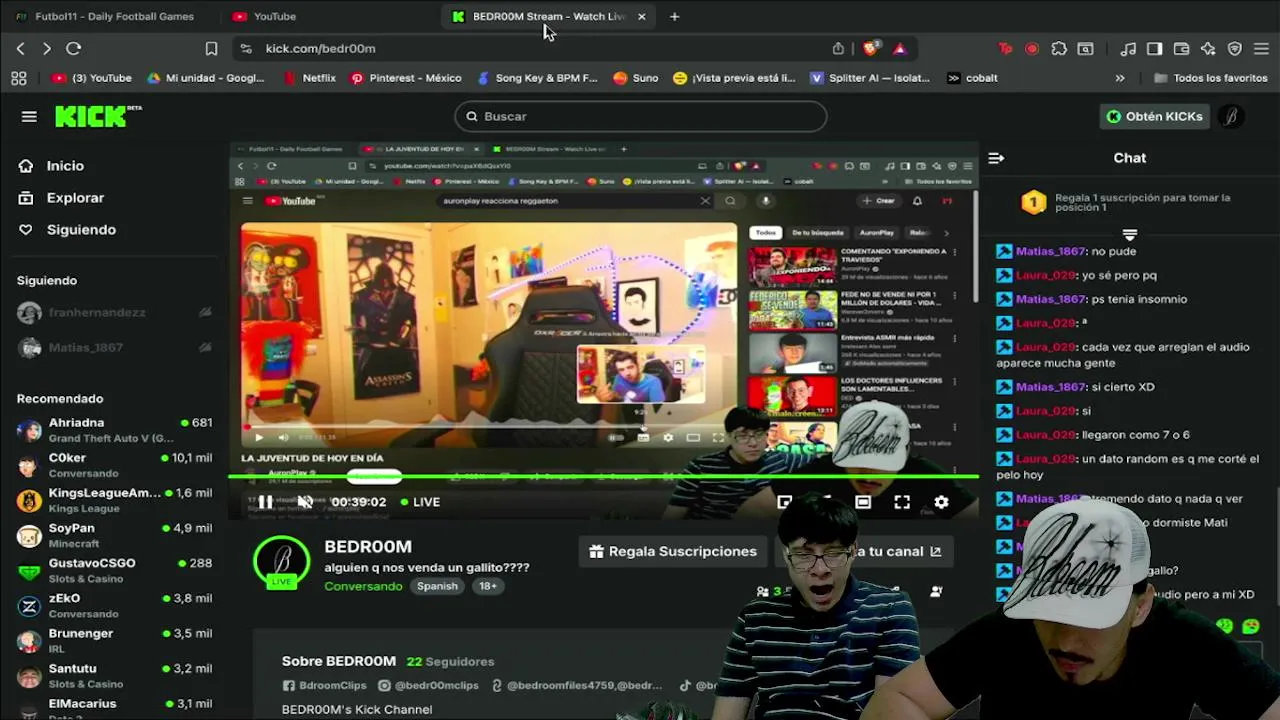Screen dimensions: 1280x720
Task: Open recommended channel SoyPan
Action: coord(115,535)
